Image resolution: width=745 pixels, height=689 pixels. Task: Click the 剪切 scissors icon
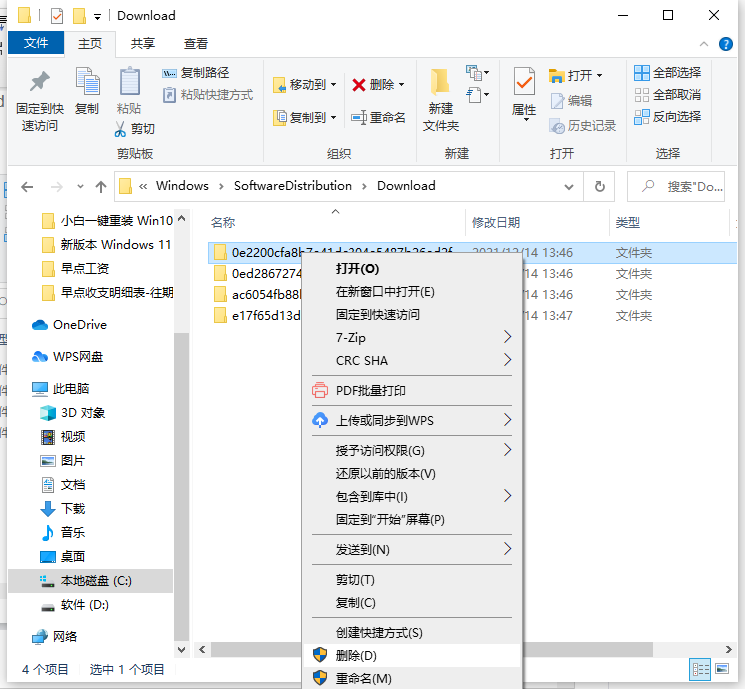pyautogui.click(x=121, y=129)
